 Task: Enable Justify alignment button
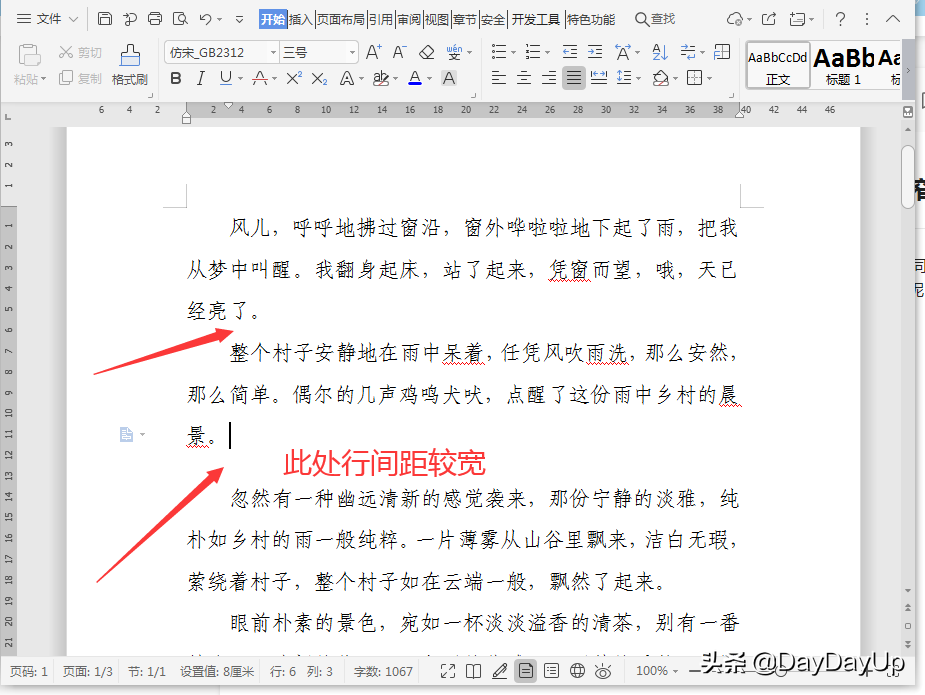click(573, 78)
